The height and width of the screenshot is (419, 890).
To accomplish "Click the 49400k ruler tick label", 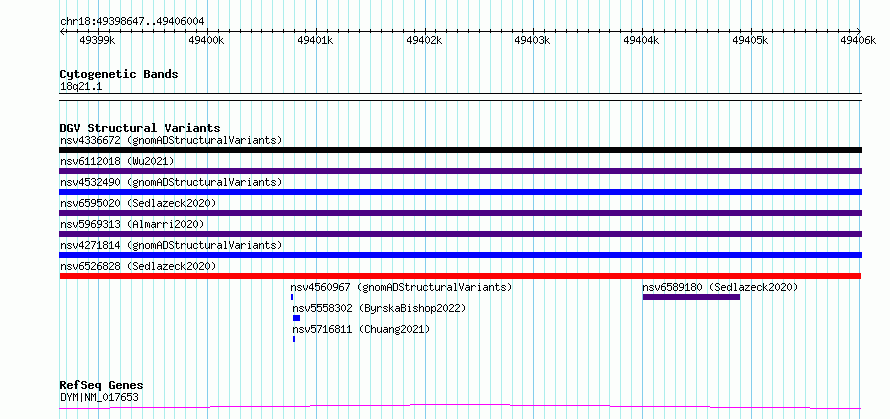I will pos(207,40).
